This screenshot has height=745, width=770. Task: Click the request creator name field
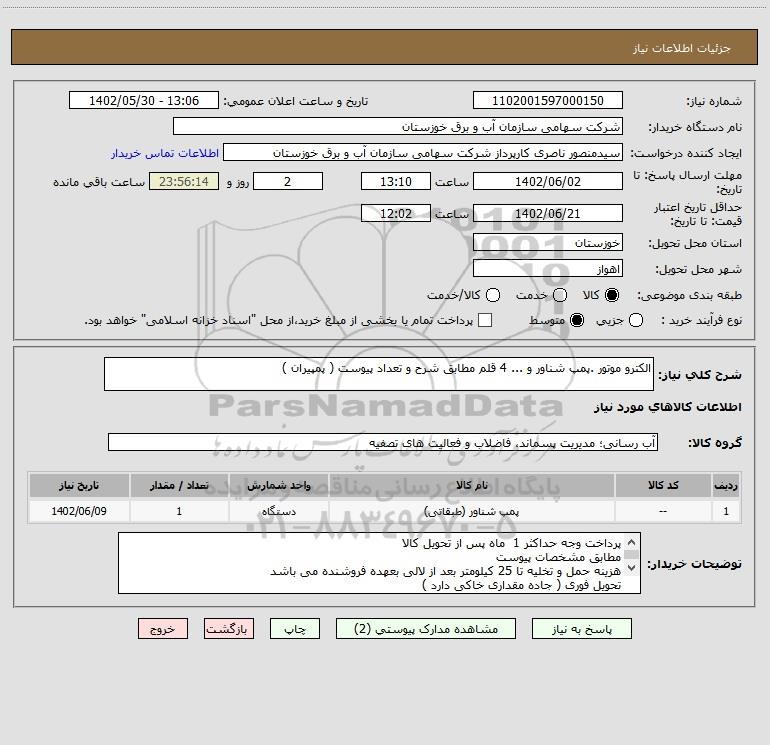(423, 153)
